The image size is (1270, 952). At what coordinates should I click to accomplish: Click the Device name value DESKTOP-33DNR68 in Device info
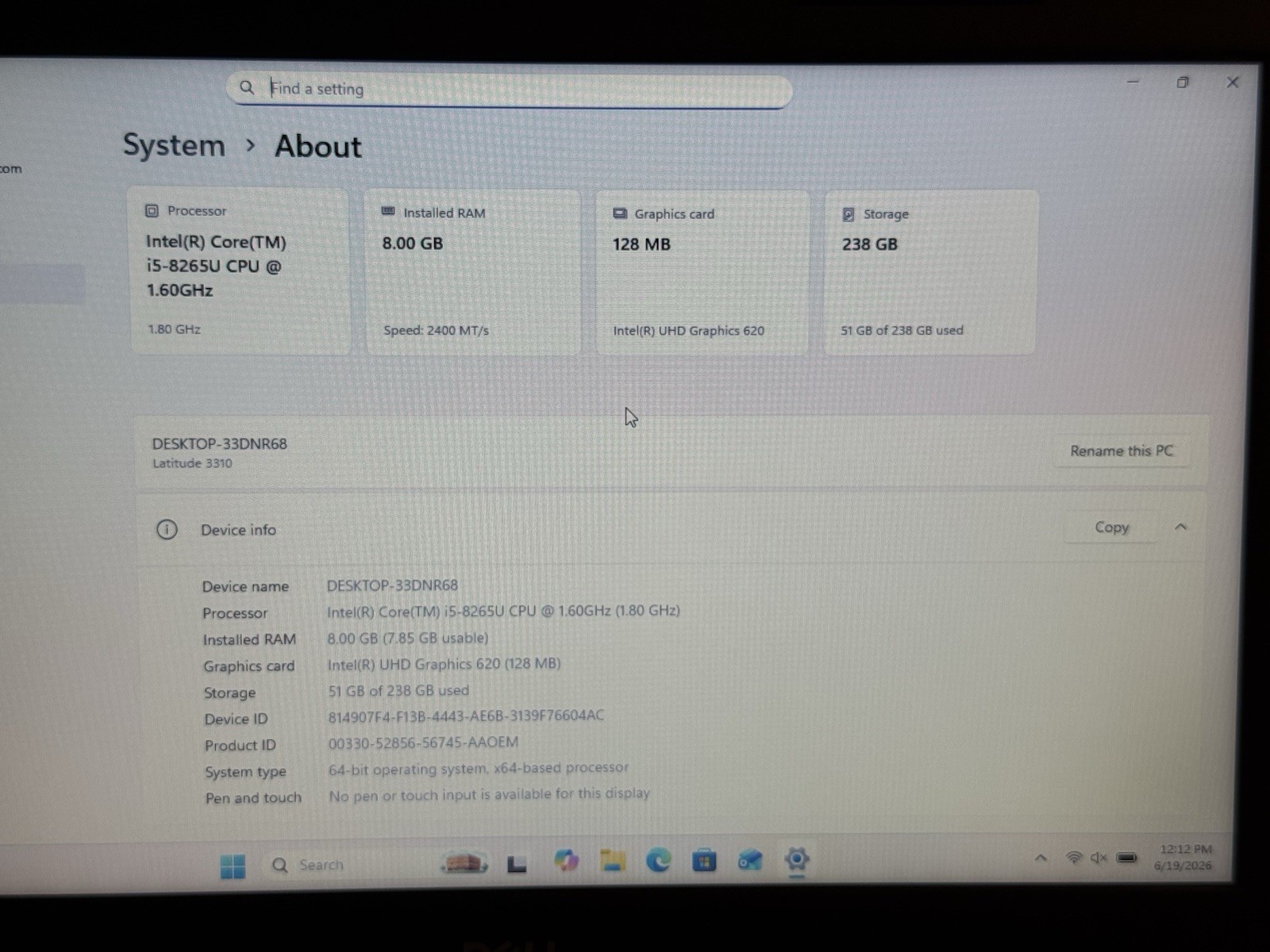tap(392, 585)
